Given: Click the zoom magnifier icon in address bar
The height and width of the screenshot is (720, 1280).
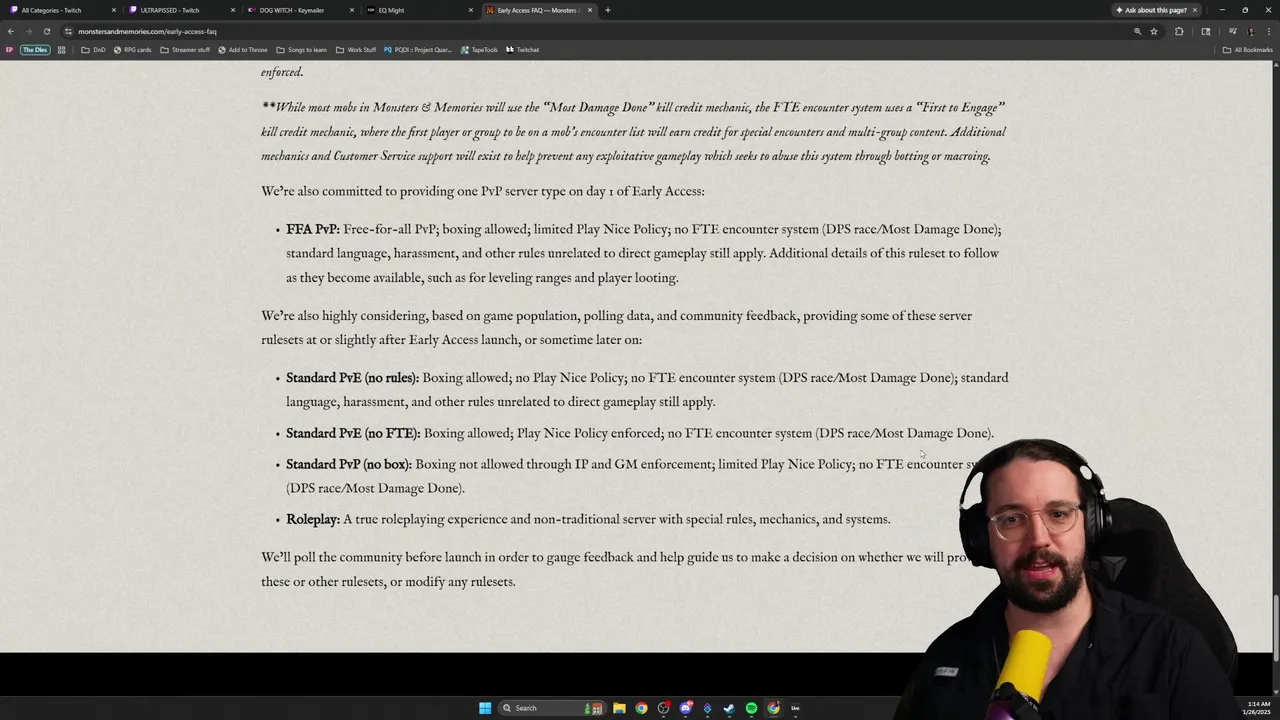Looking at the screenshot, I should coord(1137,31).
